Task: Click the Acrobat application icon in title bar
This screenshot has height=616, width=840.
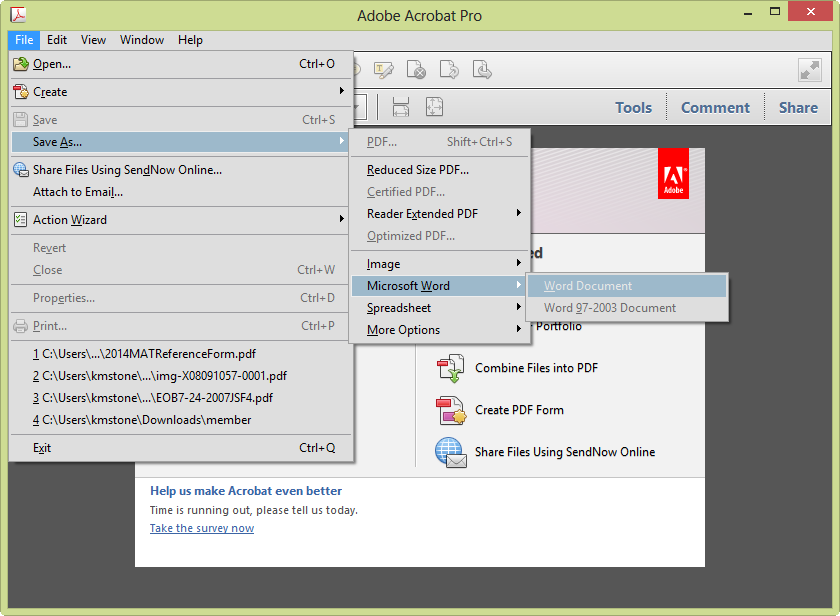Action: 19,14
